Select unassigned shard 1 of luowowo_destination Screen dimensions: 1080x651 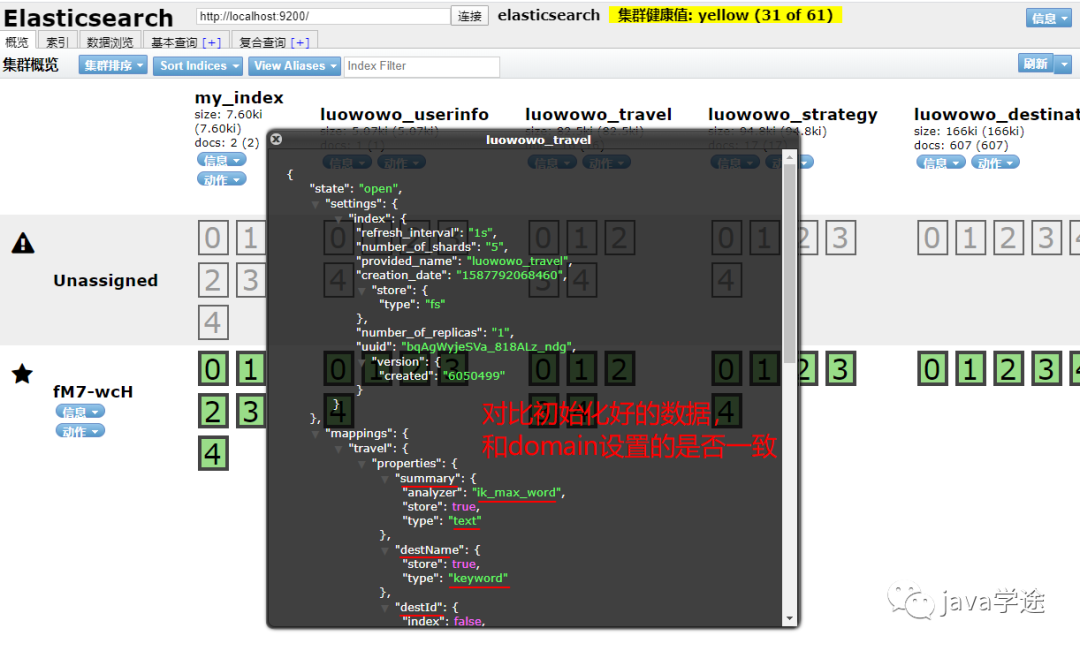[970, 238]
